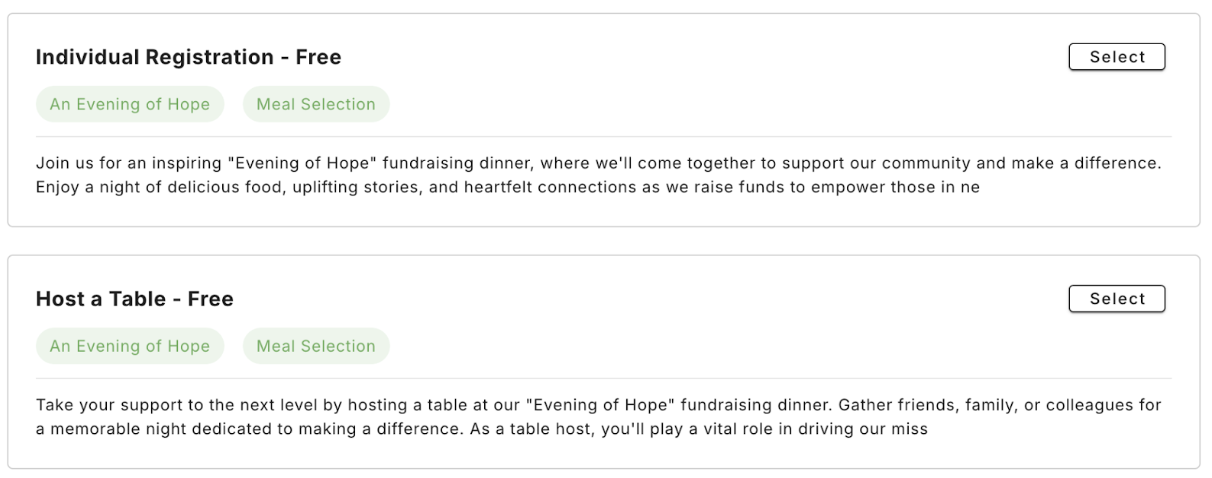Screen dimensions: 1212x478
Task: Click the 'Individual Registration - Free' heading
Action: [188, 58]
